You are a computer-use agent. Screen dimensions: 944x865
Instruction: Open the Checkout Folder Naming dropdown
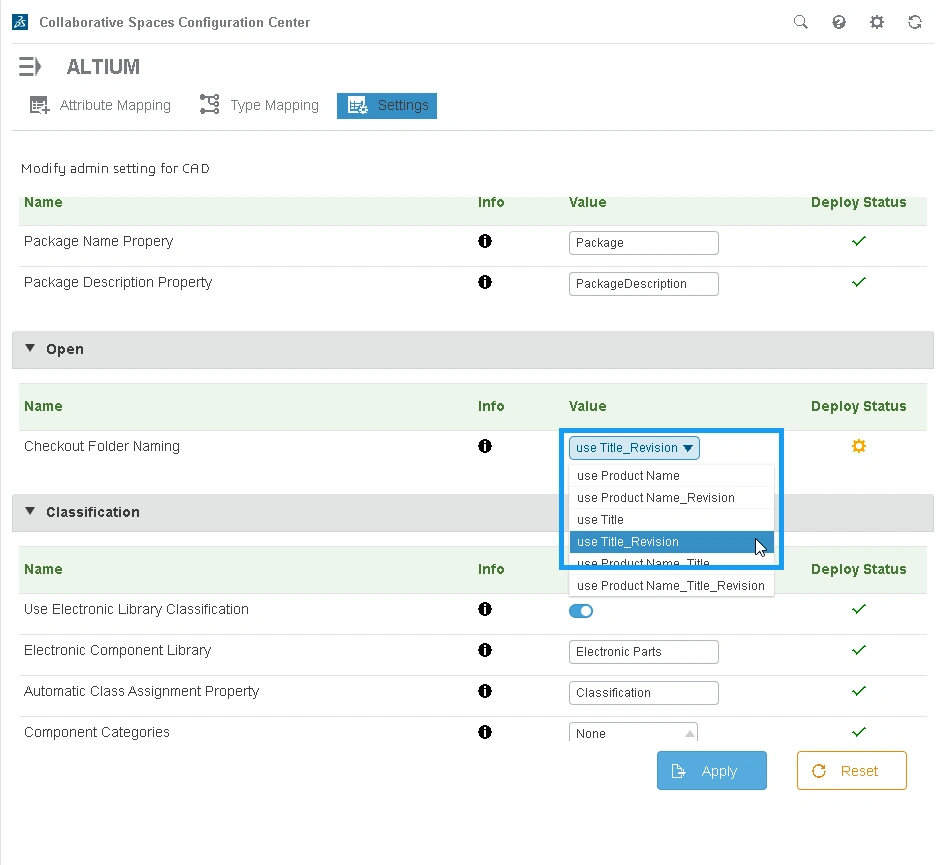point(634,448)
